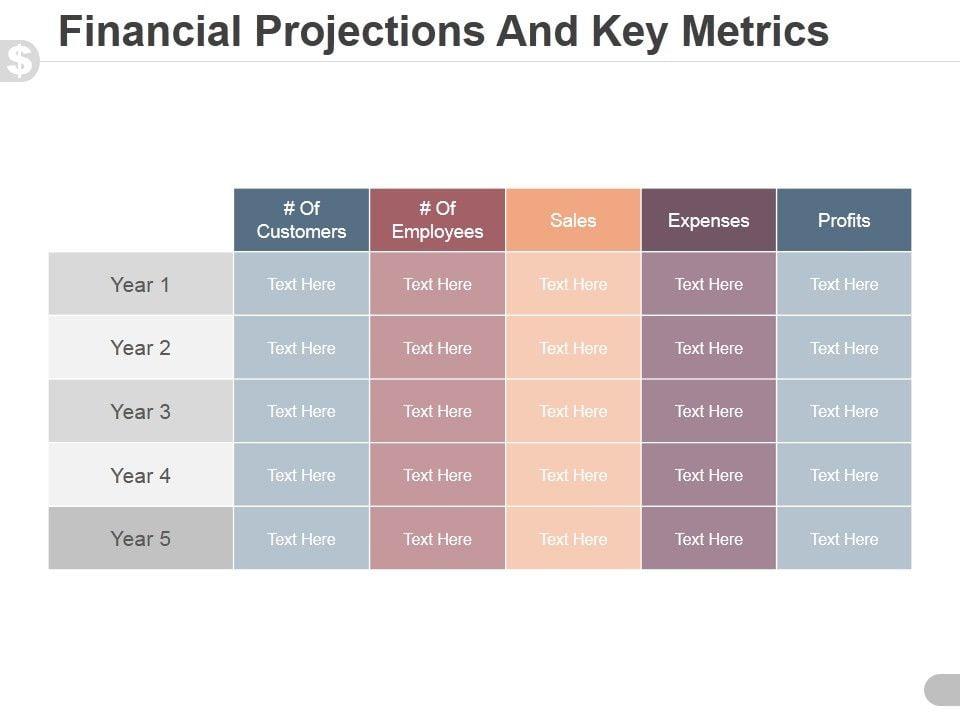
Task: Click the gray rounded shape in bottom corner
Action: click(942, 689)
